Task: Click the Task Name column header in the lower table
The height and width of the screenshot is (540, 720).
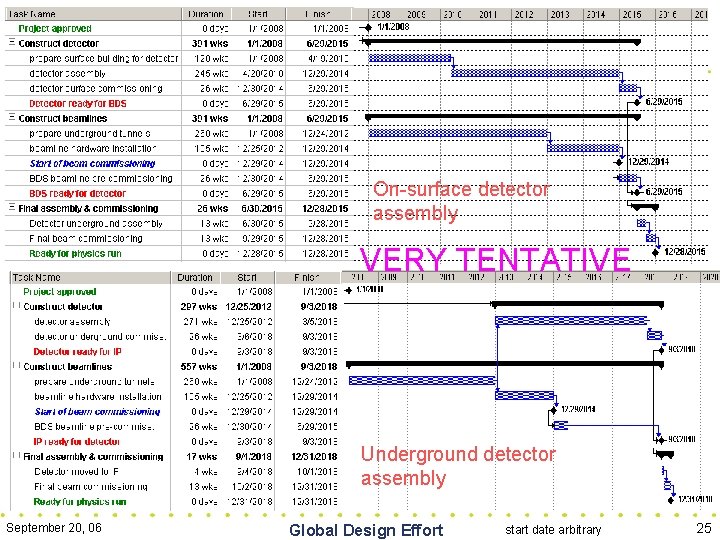Action: click(x=90, y=277)
